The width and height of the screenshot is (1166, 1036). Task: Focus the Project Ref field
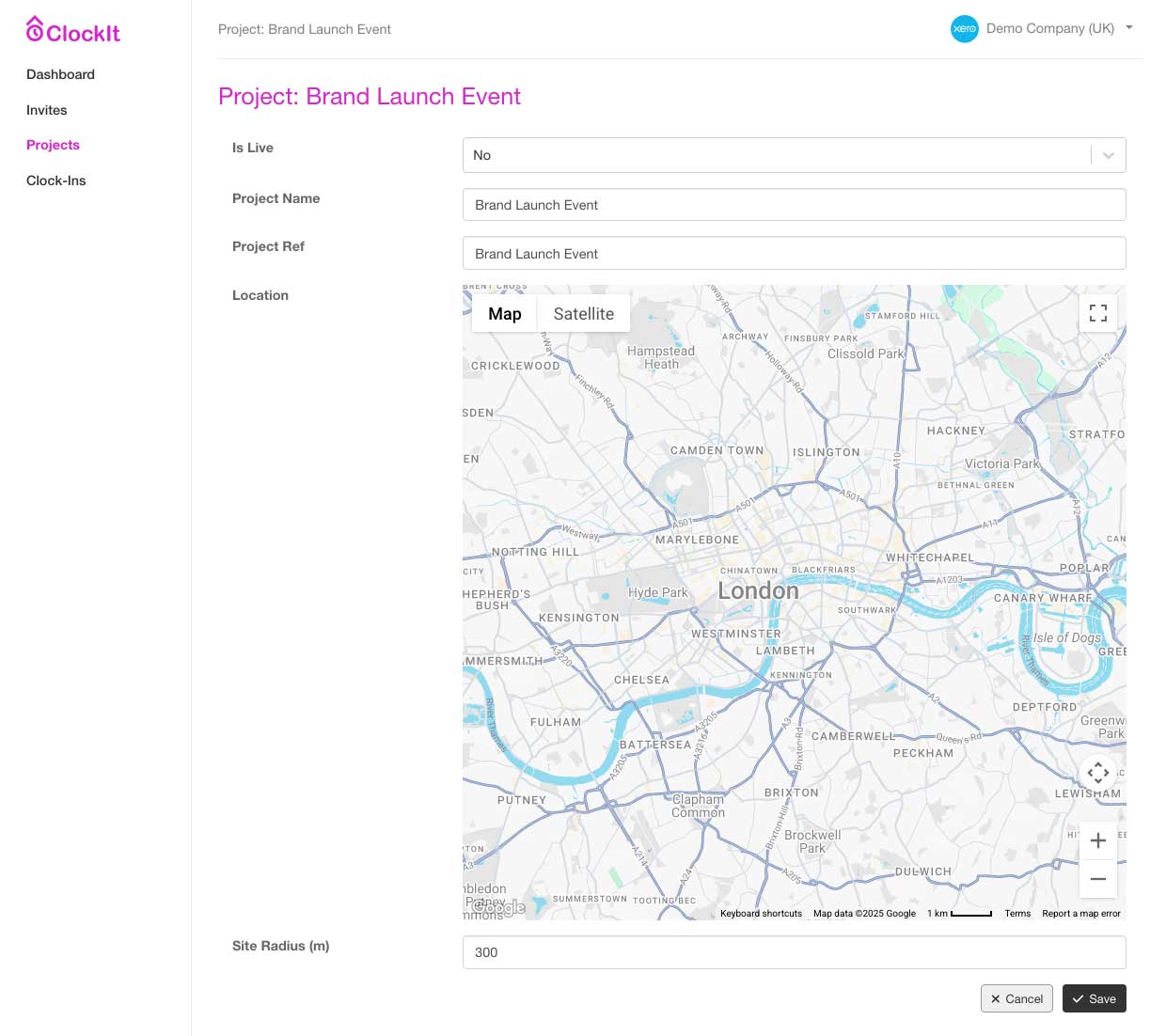(x=794, y=254)
